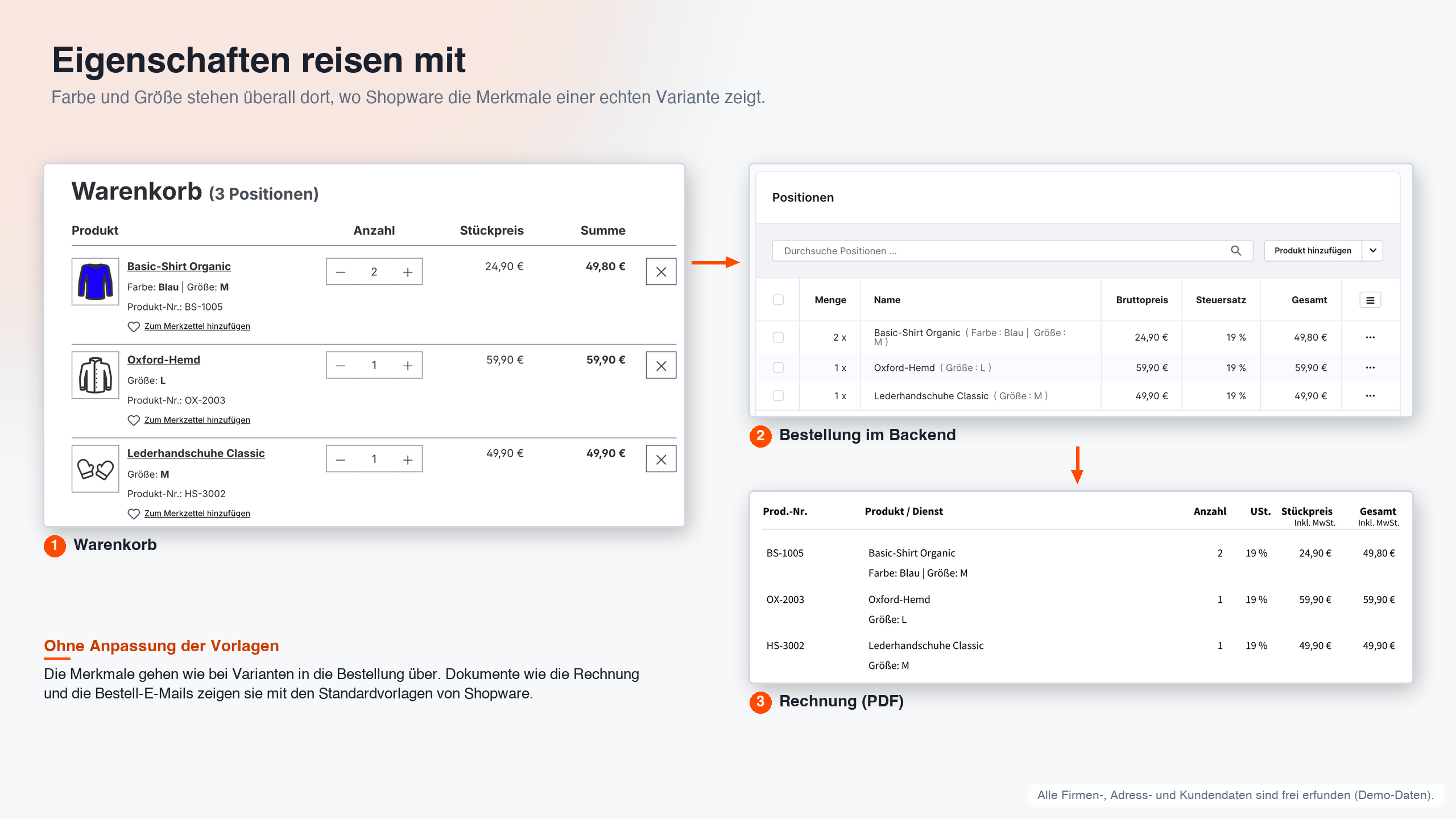1456x819 pixels.
Task: Click blue shirt product thumbnail
Action: click(x=95, y=282)
